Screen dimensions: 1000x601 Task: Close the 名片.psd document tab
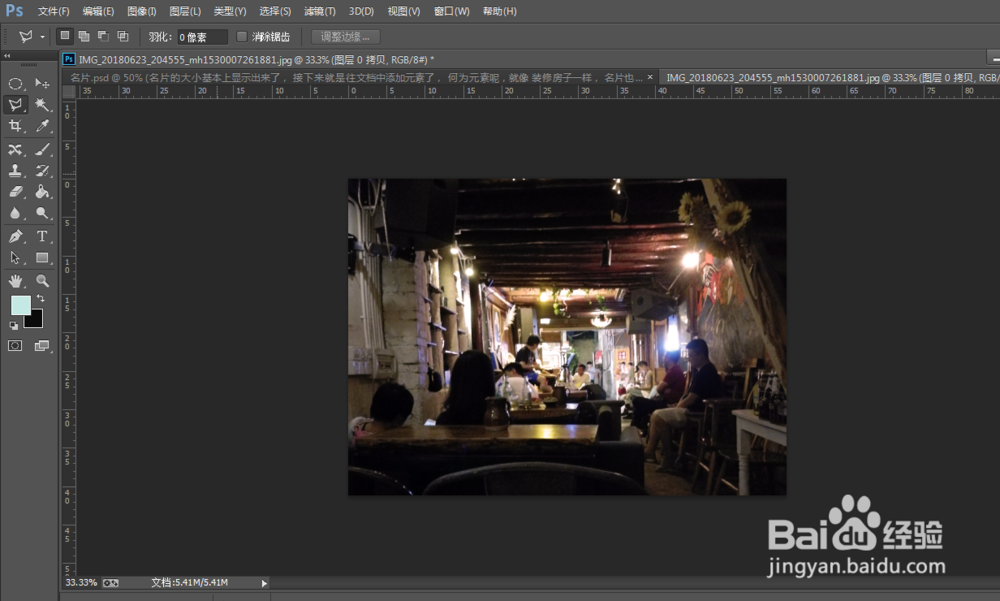tap(650, 77)
